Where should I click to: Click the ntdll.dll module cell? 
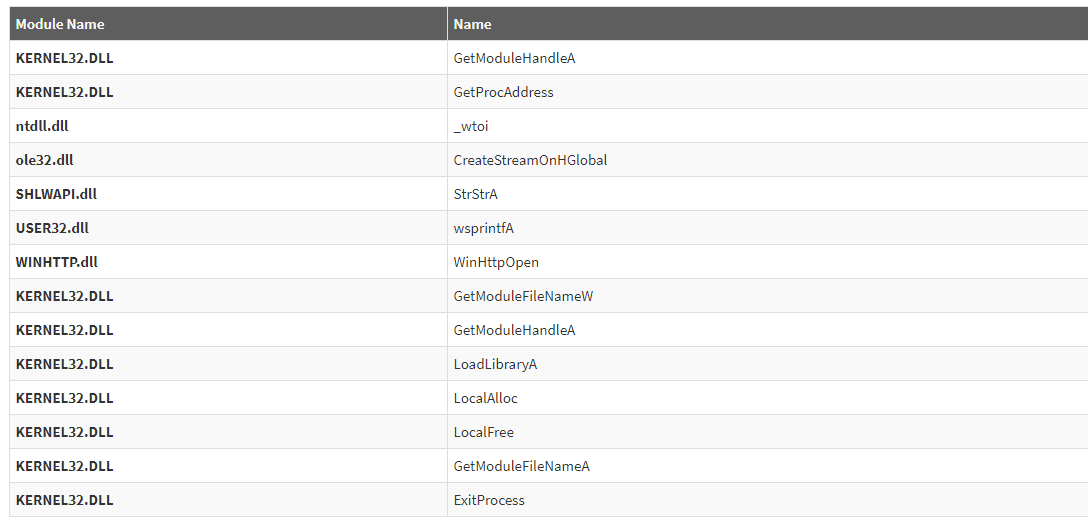click(42, 126)
